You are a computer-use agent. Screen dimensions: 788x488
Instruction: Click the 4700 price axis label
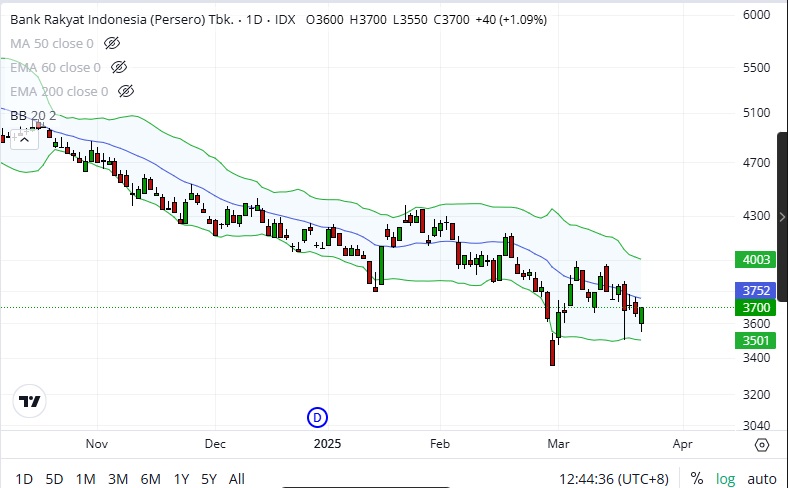tap(756, 162)
